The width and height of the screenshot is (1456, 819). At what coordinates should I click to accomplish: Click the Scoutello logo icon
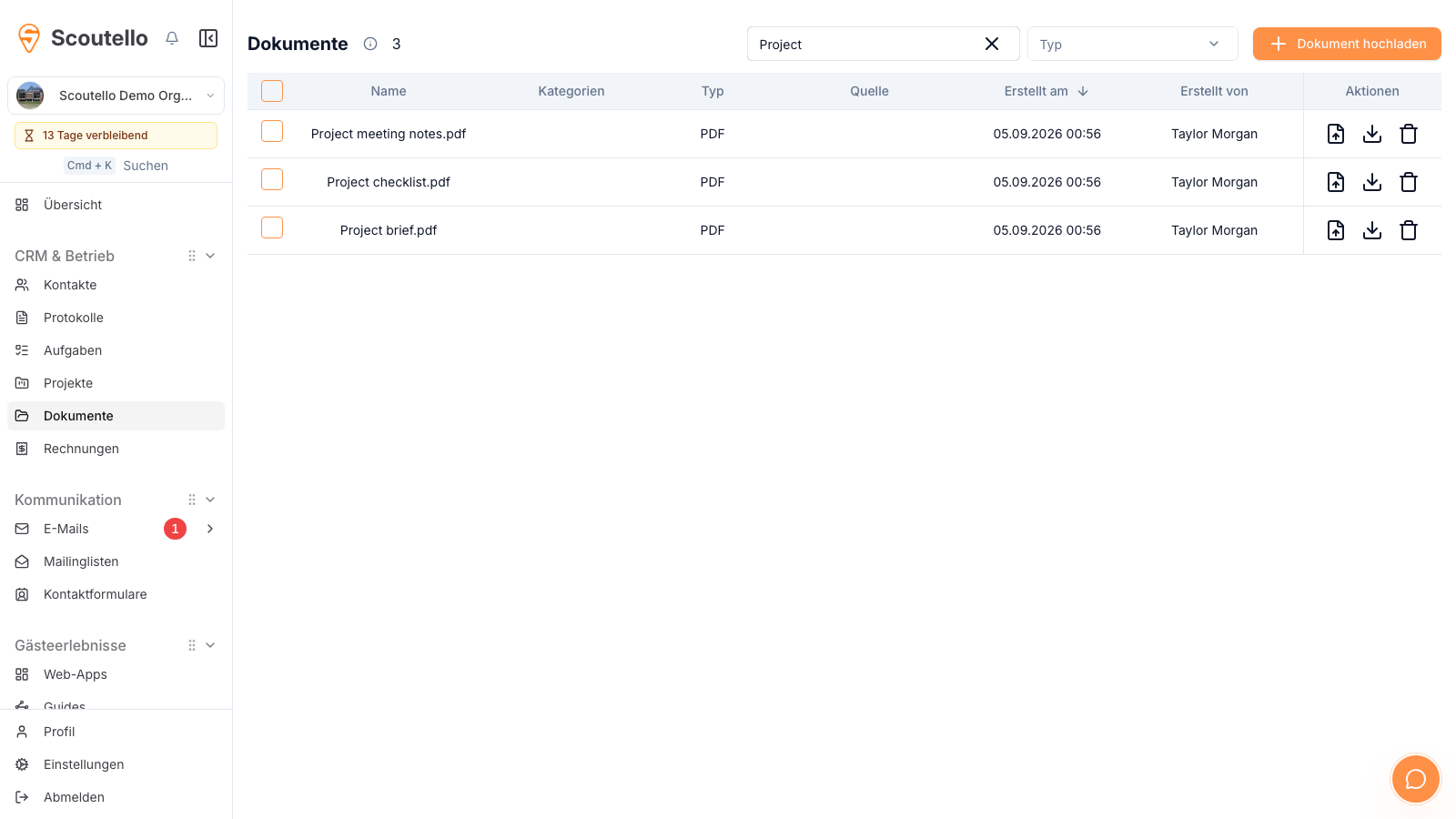click(x=29, y=38)
